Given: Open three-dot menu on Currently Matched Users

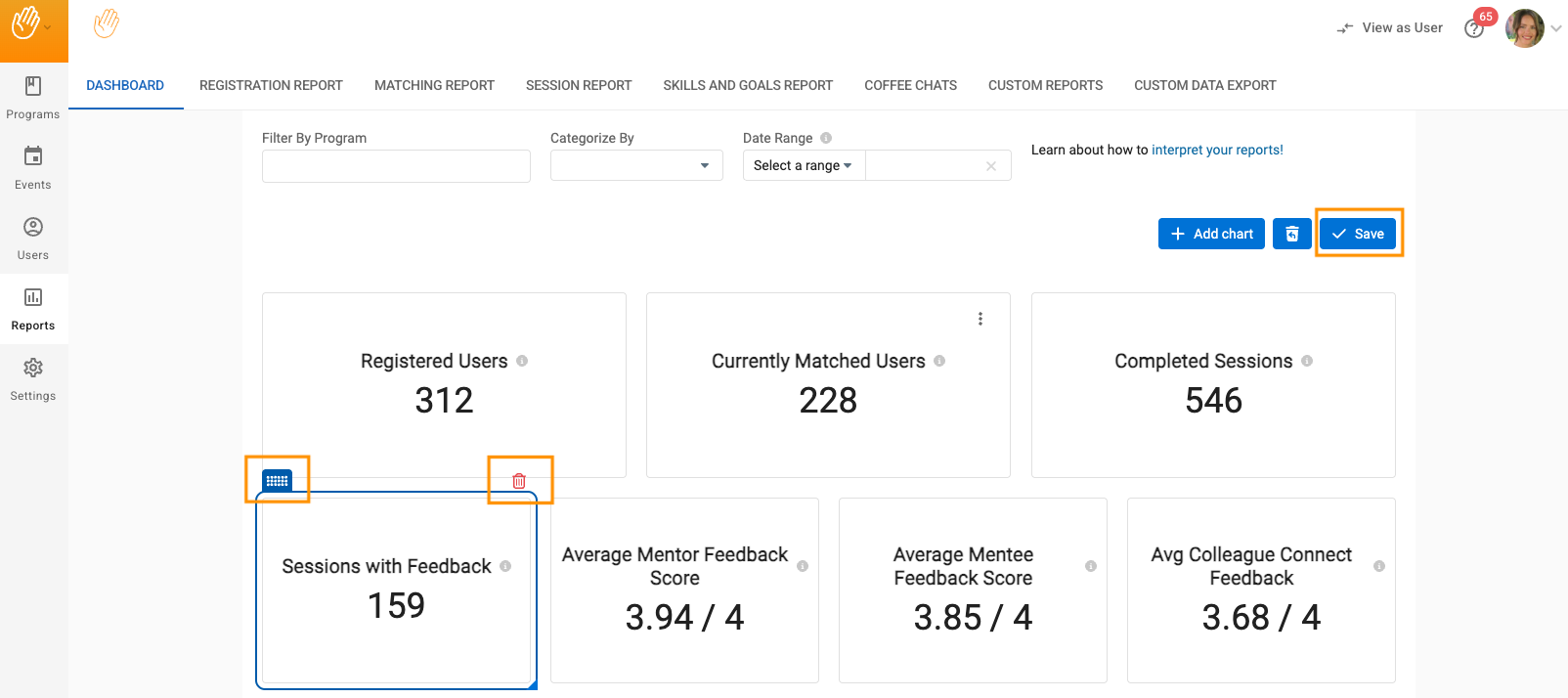Looking at the screenshot, I should [980, 319].
